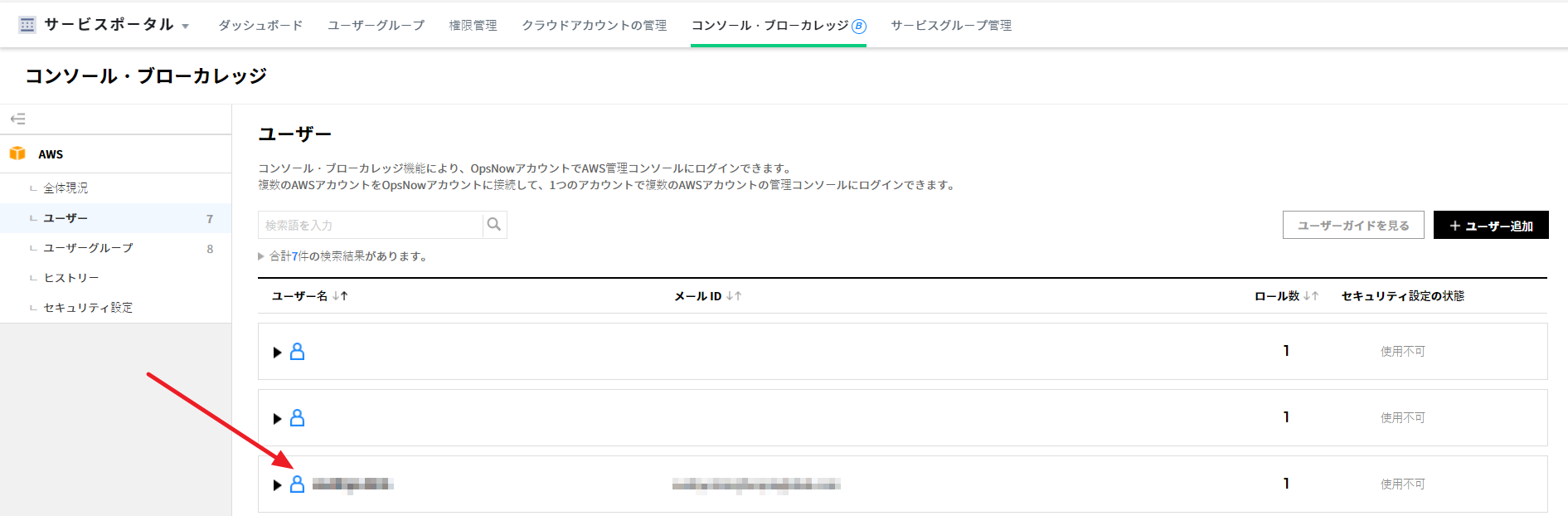Viewport: 1568px width, 516px height.
Task: Sort by ロール数 column arrows
Action: pos(1311,296)
